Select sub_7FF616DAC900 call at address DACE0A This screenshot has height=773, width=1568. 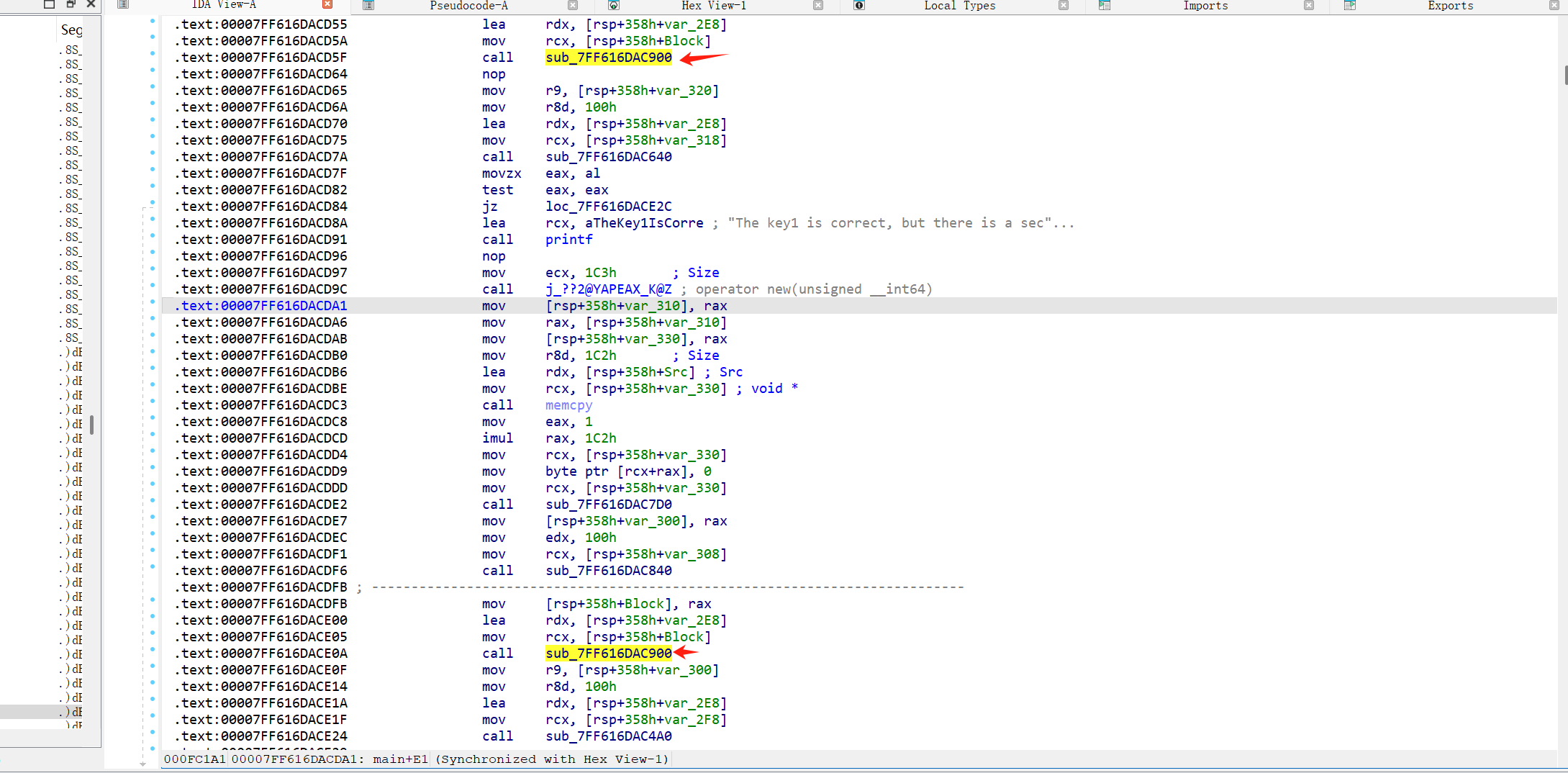point(609,654)
